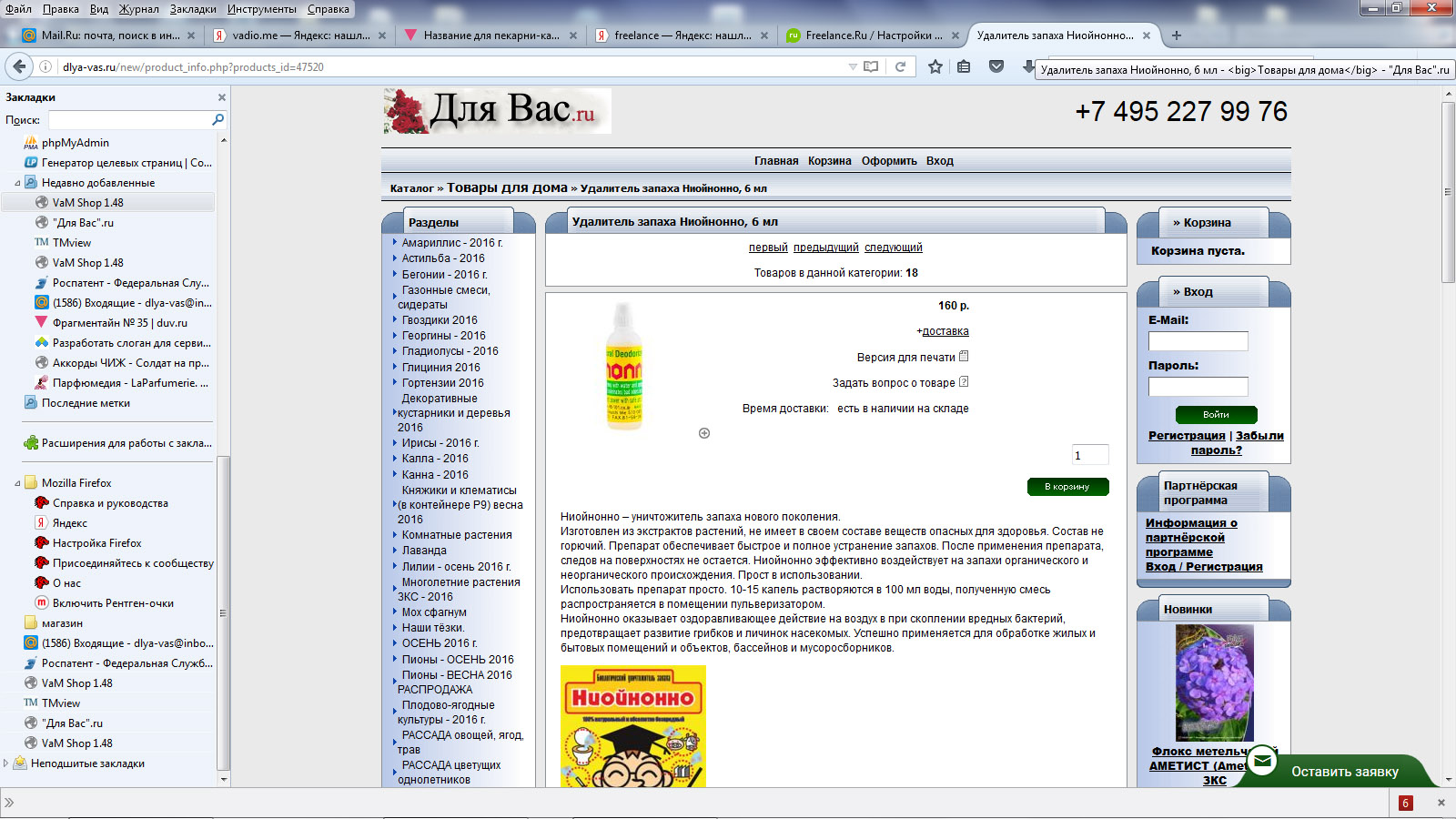Enlarge product image with zoom icon
The width and height of the screenshot is (1456, 819).
click(x=704, y=433)
